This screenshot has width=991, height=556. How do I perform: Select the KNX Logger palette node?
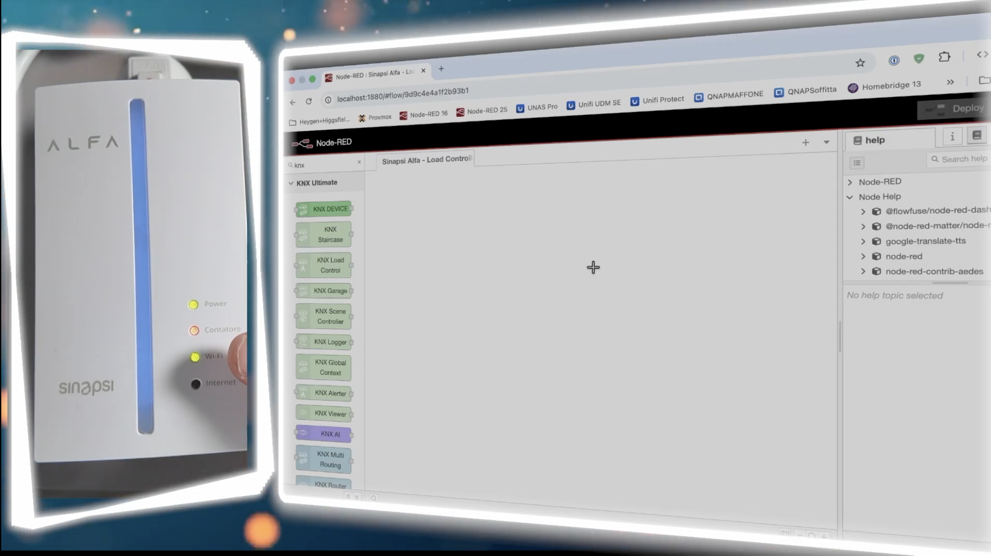click(324, 342)
